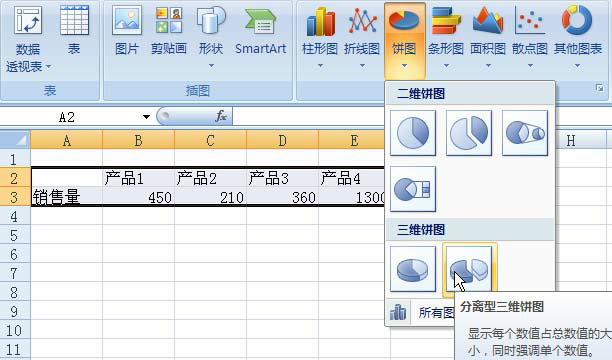Open the shapes (形状) gallery
The width and height of the screenshot is (612, 360).
coord(211,37)
